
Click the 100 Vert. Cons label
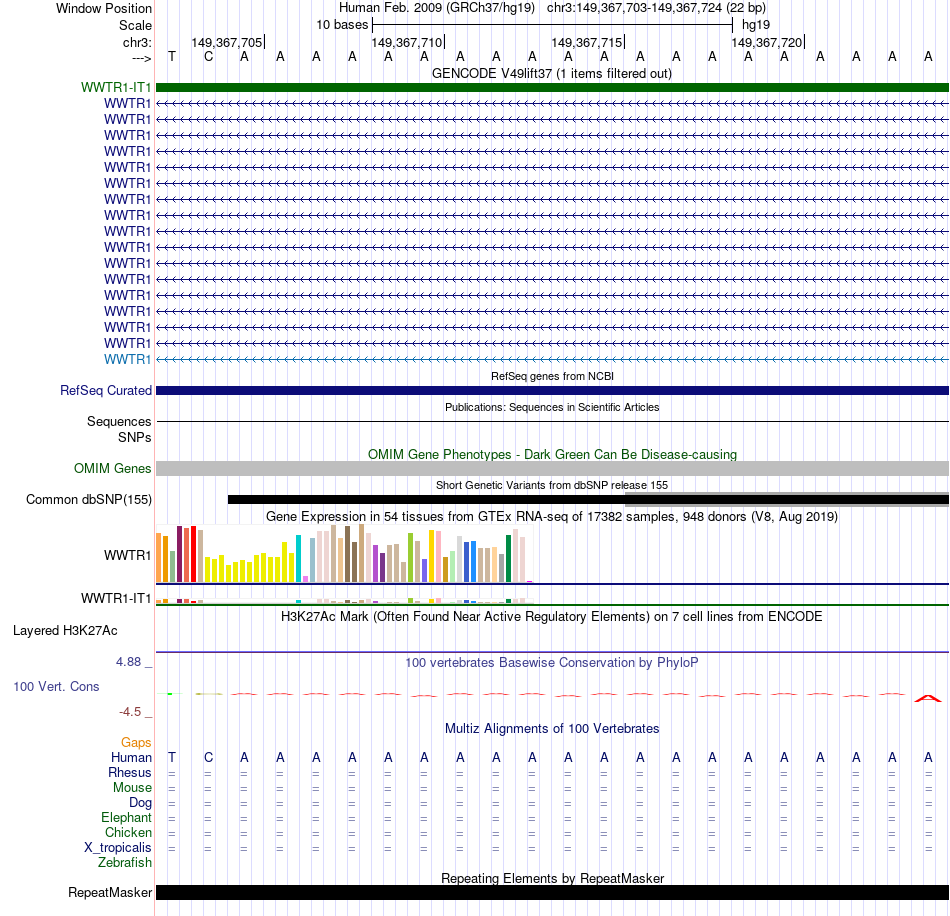click(56, 686)
